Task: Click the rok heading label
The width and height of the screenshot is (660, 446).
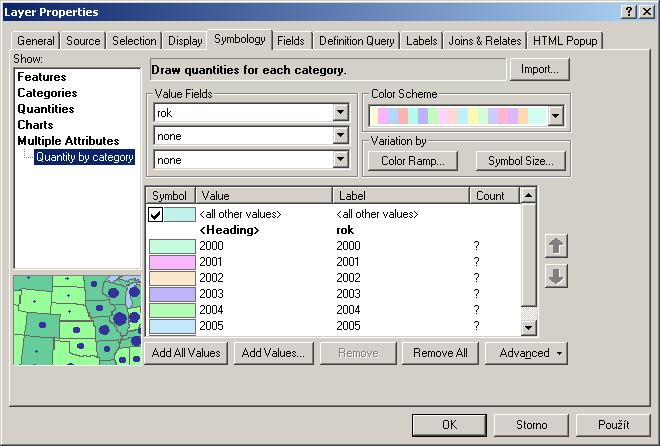Action: tap(345, 230)
